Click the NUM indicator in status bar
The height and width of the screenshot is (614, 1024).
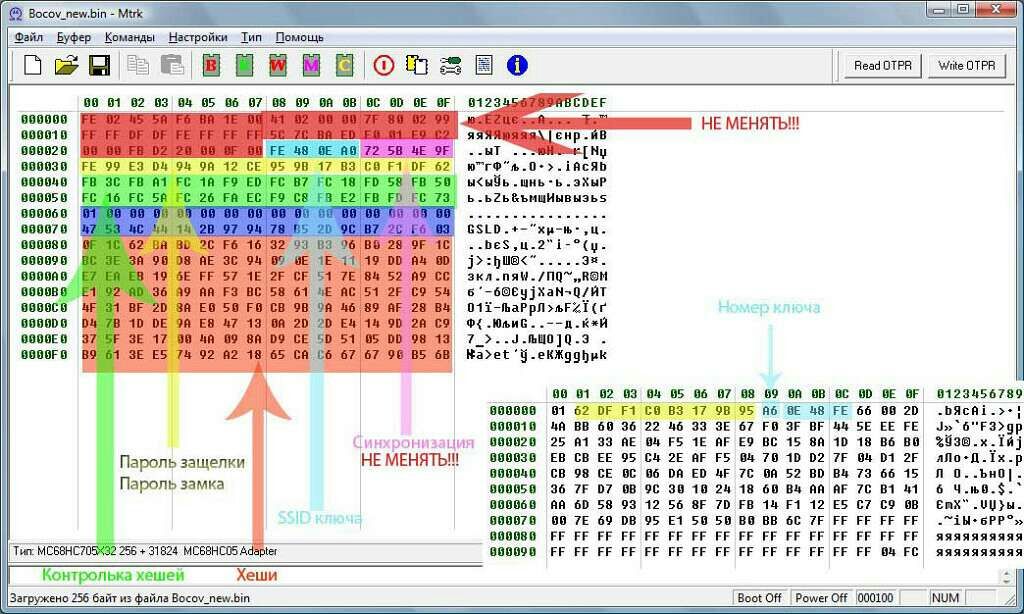point(945,598)
